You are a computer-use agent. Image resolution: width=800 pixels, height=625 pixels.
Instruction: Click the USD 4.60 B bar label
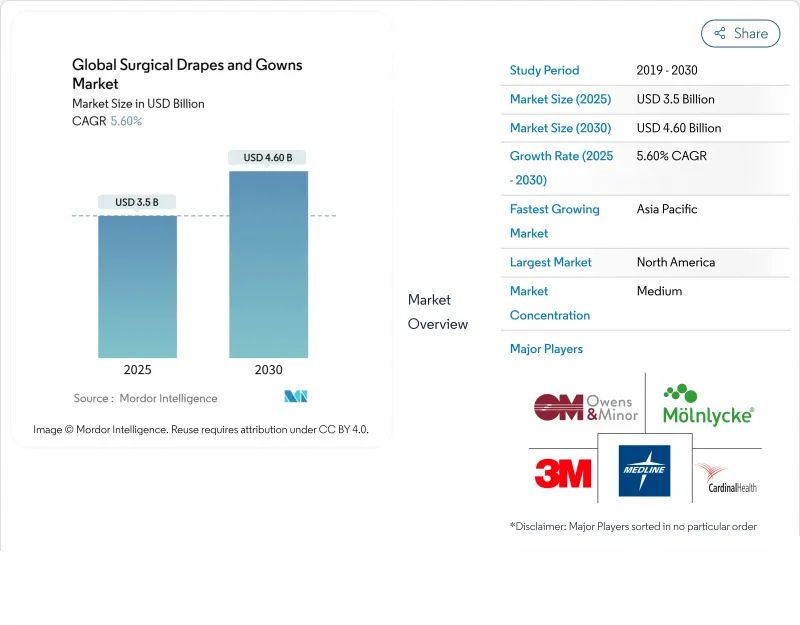[x=268, y=157]
